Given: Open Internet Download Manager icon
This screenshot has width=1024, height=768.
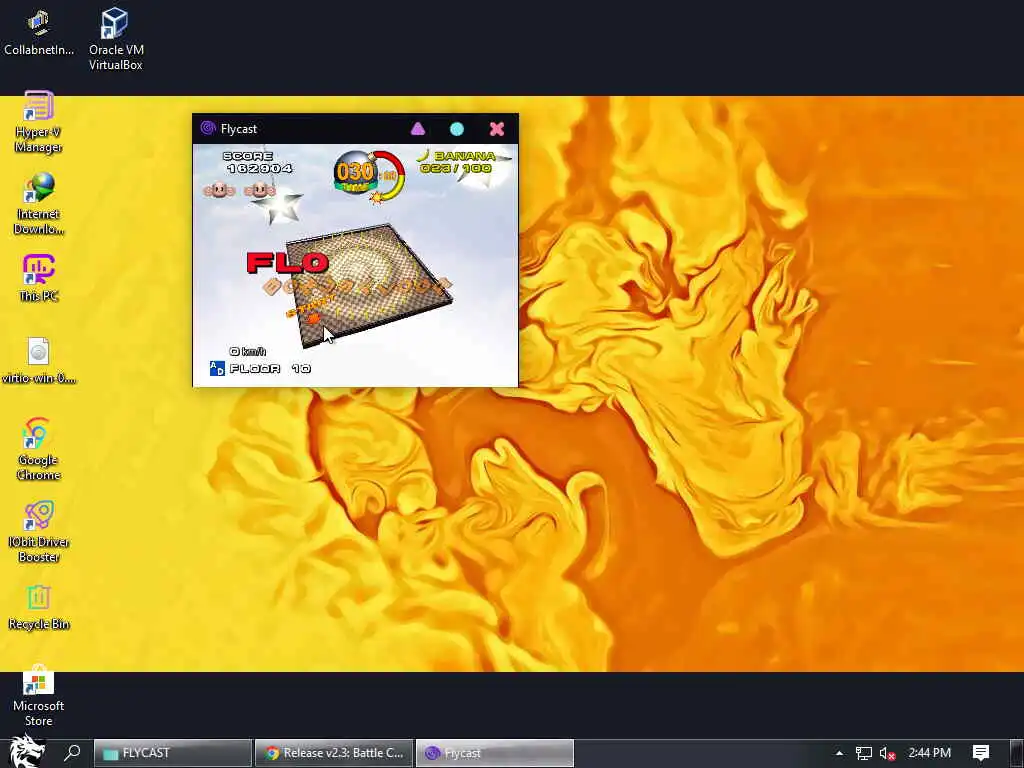Looking at the screenshot, I should click(39, 203).
